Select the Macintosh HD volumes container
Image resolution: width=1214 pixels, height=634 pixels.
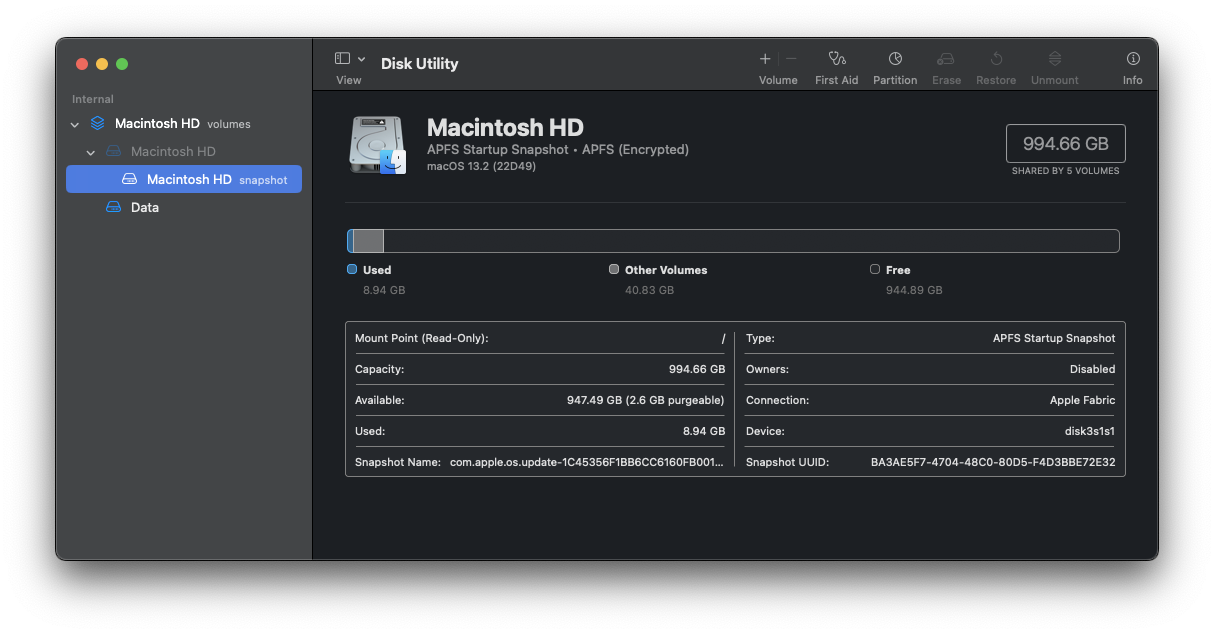coord(184,124)
